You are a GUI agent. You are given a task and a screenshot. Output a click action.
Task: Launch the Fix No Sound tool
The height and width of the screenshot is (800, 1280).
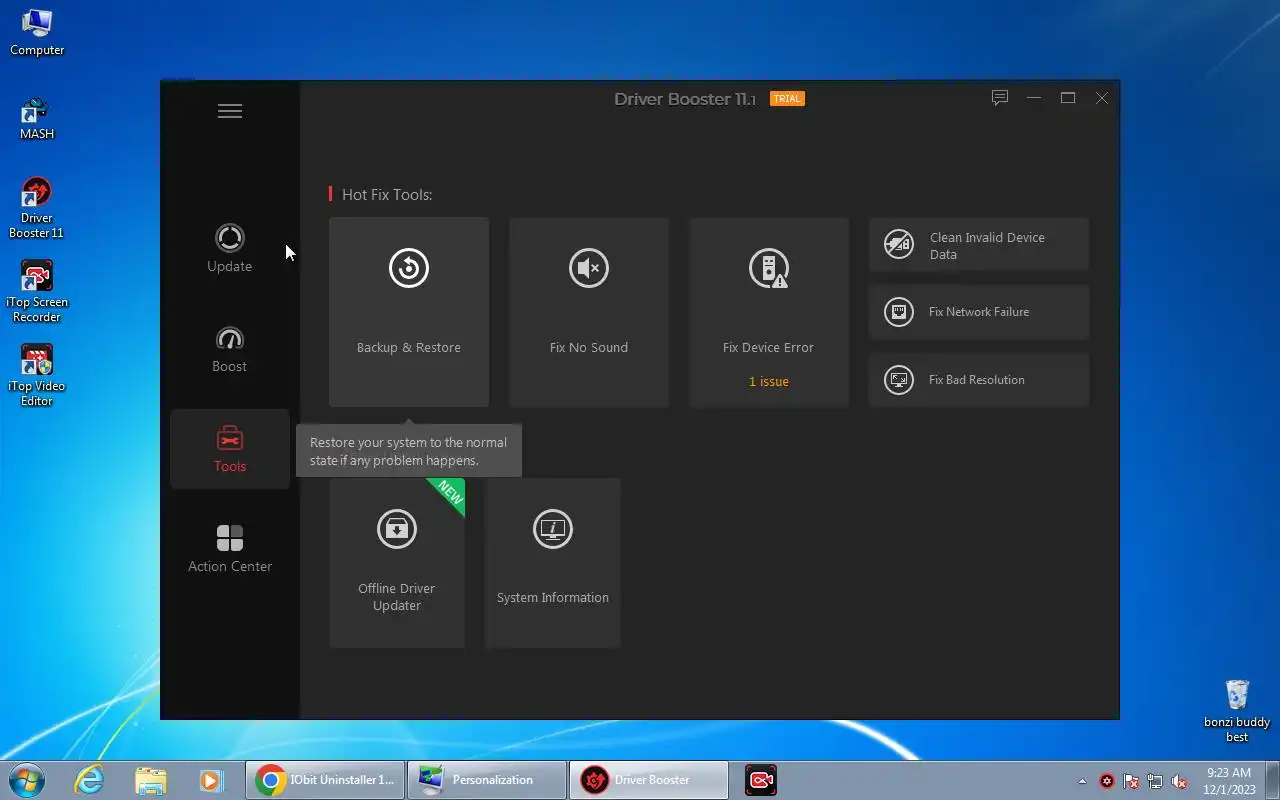589,312
